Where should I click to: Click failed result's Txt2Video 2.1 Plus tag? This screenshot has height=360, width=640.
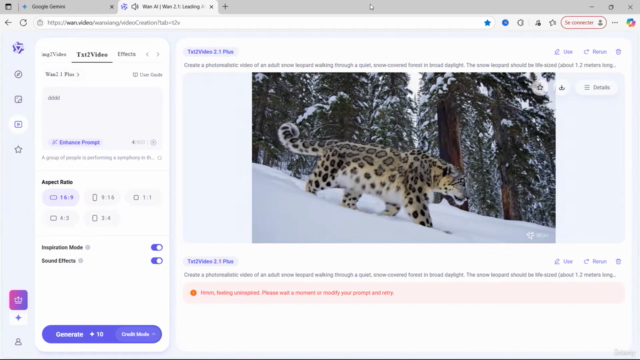210,261
